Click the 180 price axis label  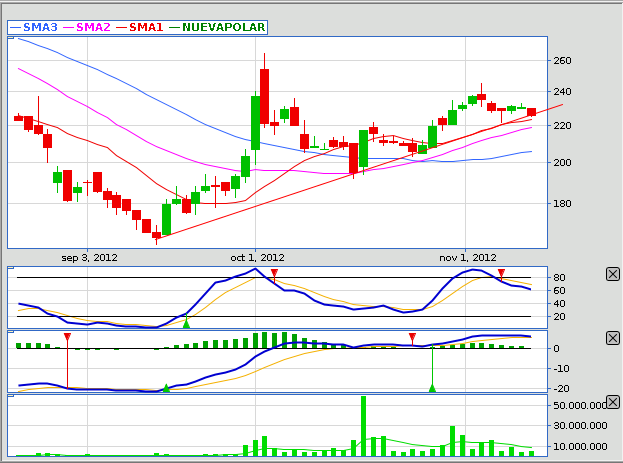point(562,203)
